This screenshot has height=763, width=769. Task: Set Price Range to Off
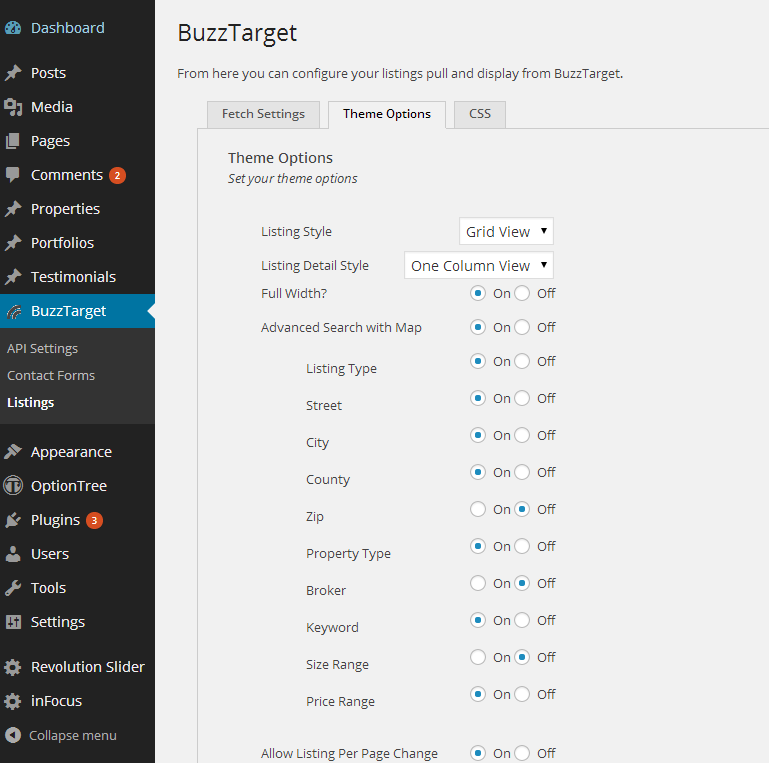click(522, 694)
